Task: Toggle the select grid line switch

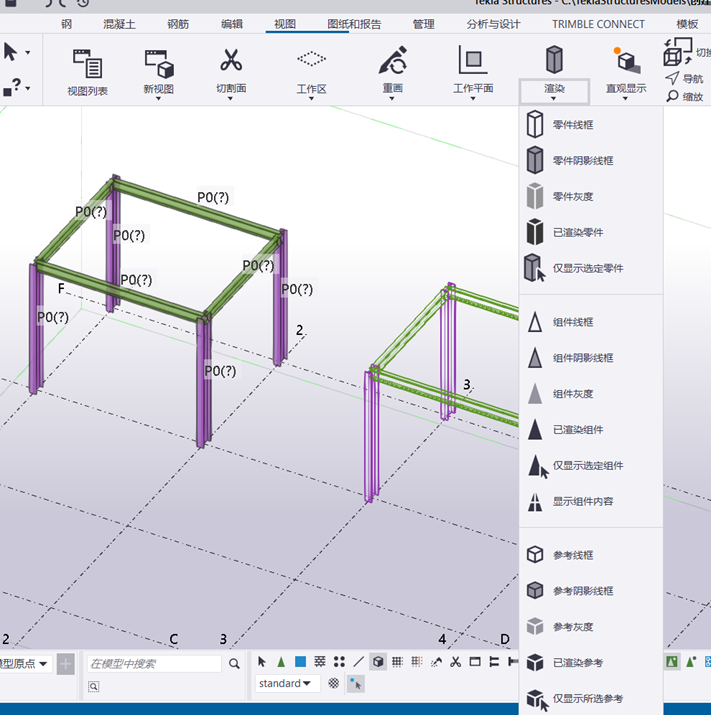Action: pyautogui.click(x=417, y=662)
